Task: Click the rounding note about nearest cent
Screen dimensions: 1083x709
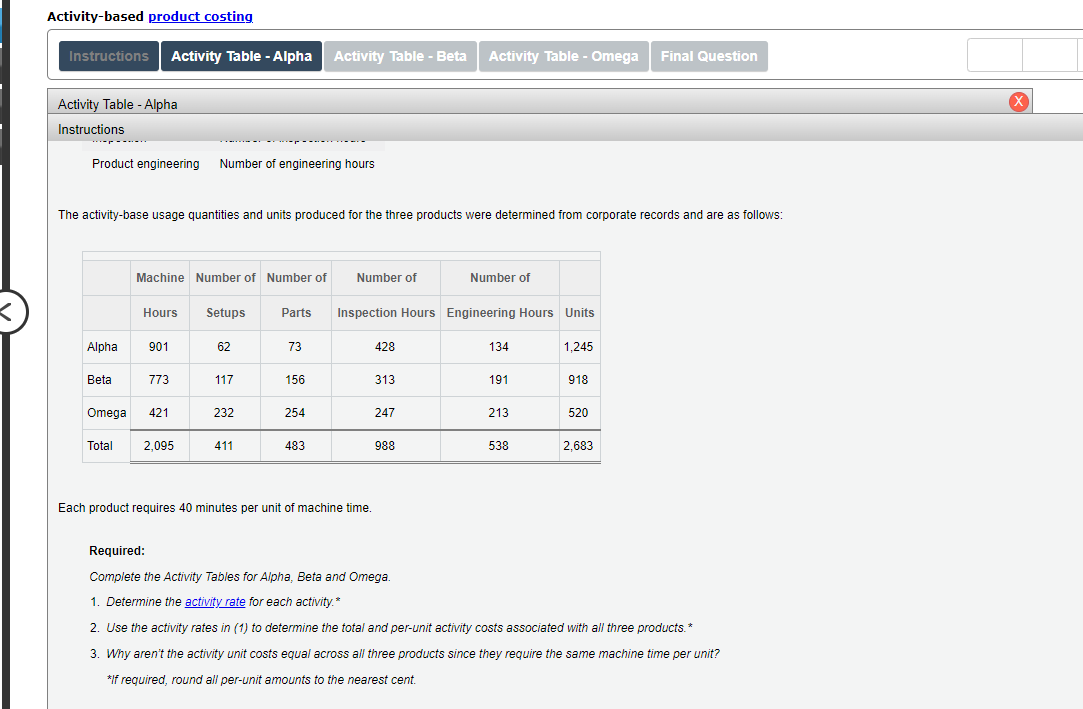Action: 261,679
